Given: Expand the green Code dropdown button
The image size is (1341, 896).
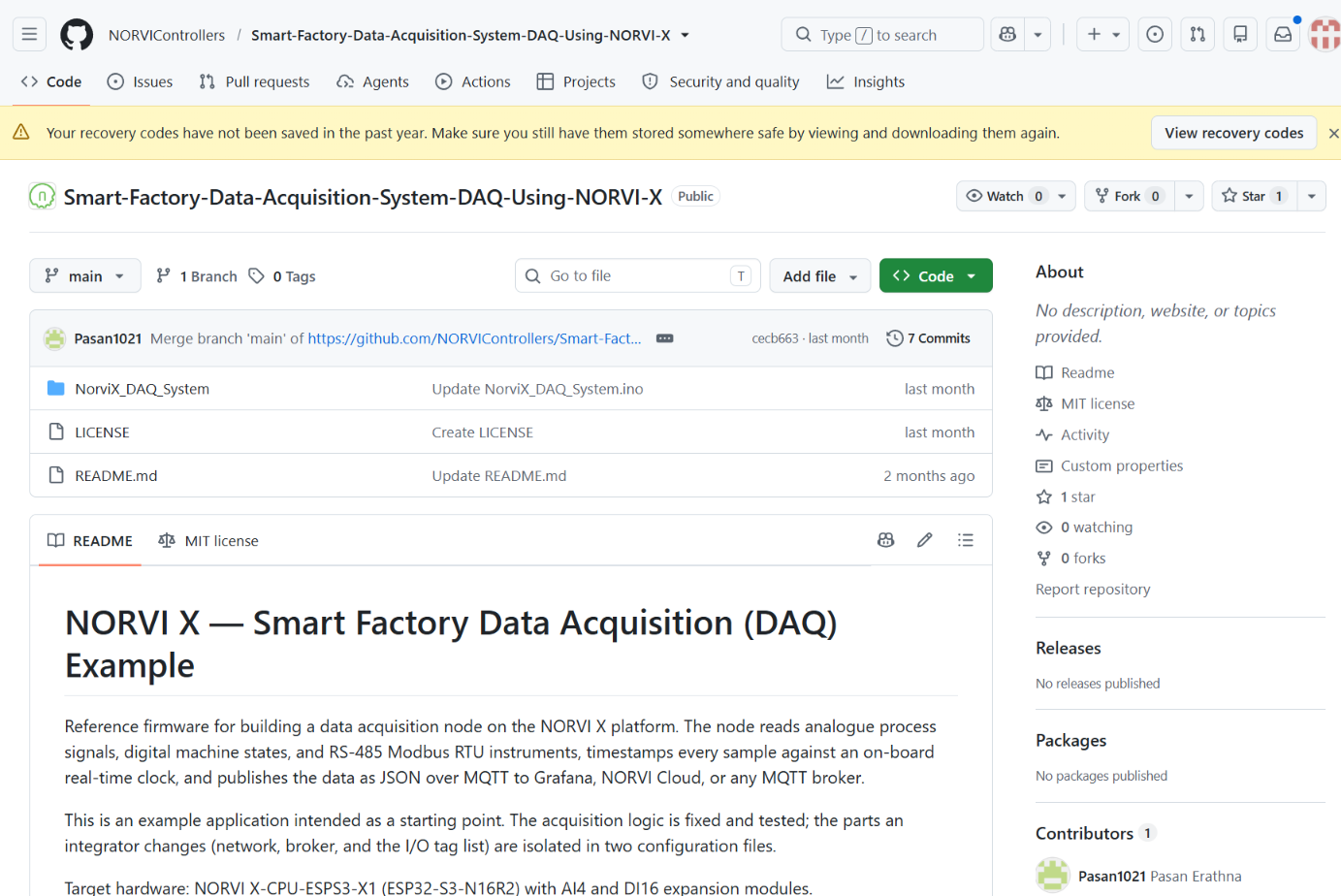Looking at the screenshot, I should point(936,276).
